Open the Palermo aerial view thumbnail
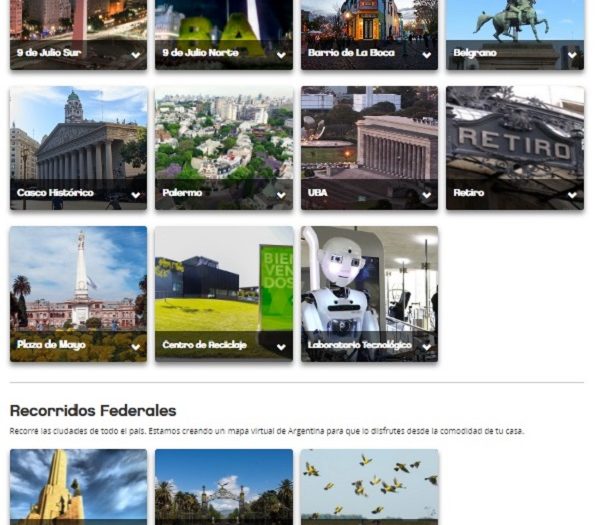This screenshot has height=525, width=600. [x=224, y=133]
